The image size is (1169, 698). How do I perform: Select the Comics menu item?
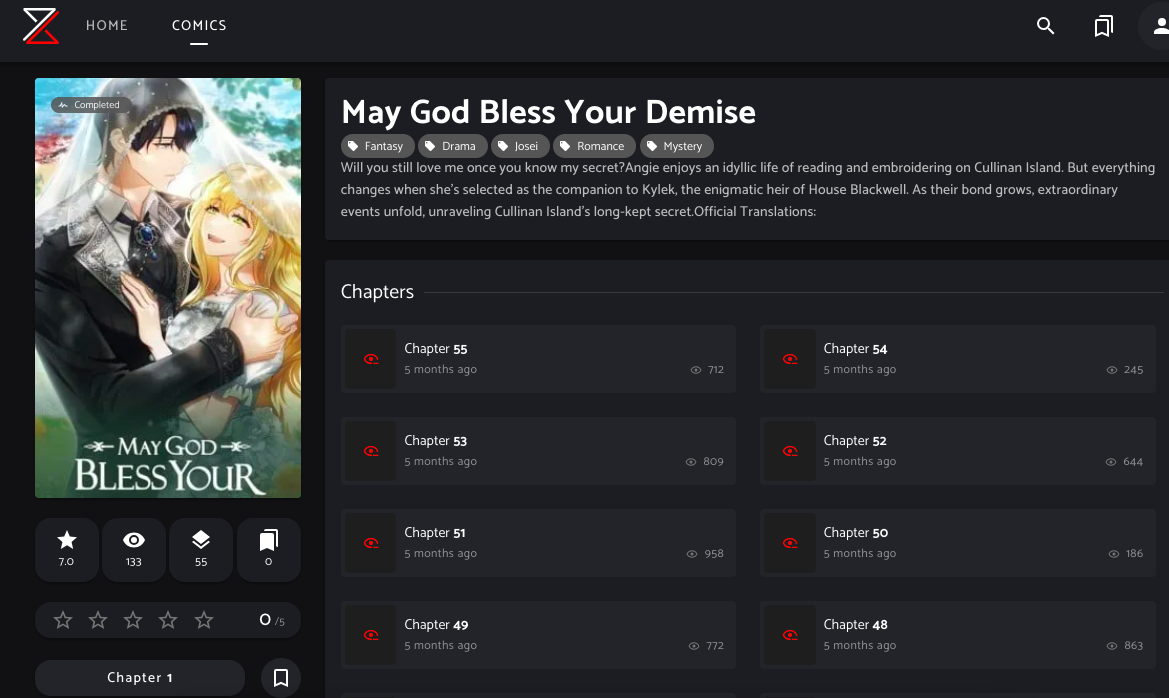[199, 25]
